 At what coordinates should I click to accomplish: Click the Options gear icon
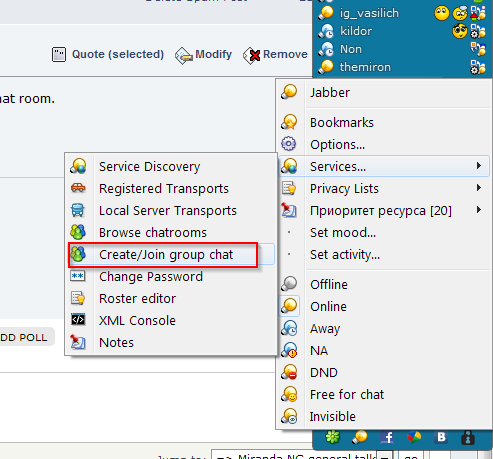pos(288,144)
